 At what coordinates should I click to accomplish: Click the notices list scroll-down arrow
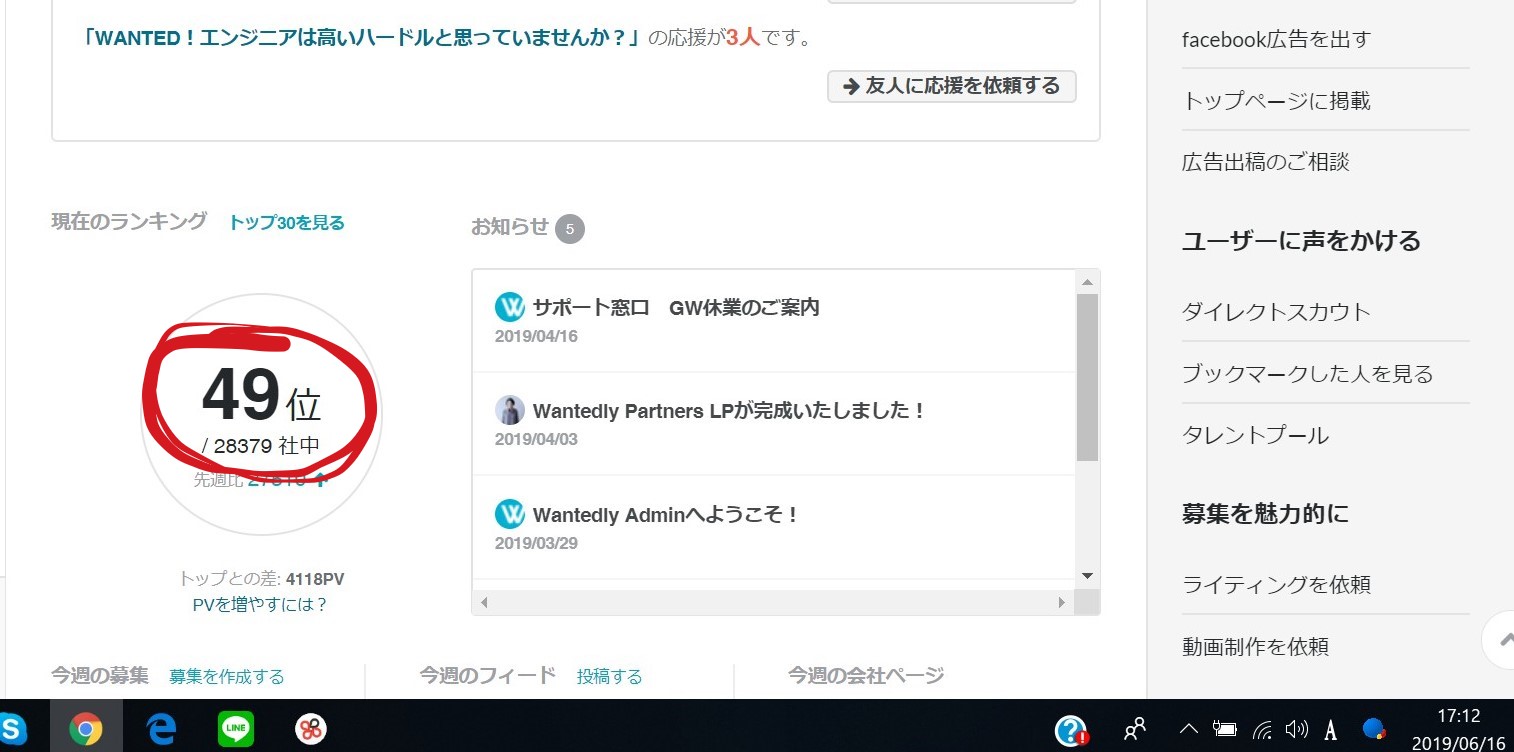(1087, 576)
